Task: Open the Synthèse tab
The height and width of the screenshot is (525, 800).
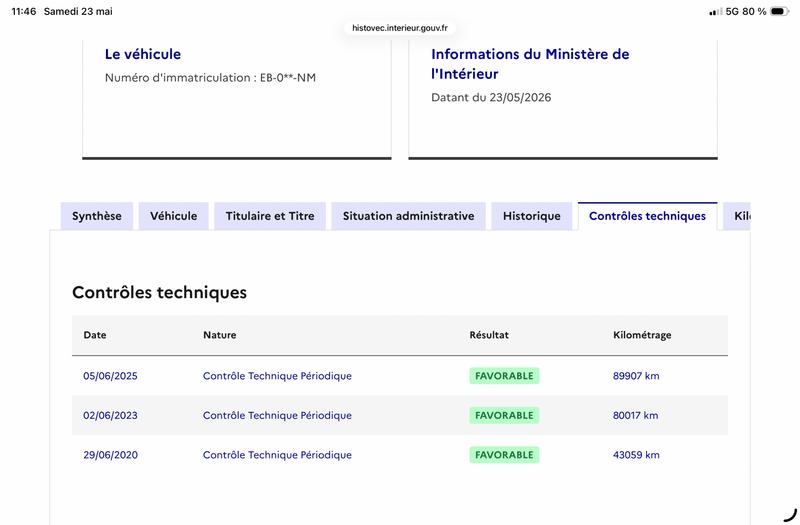Action: [97, 216]
